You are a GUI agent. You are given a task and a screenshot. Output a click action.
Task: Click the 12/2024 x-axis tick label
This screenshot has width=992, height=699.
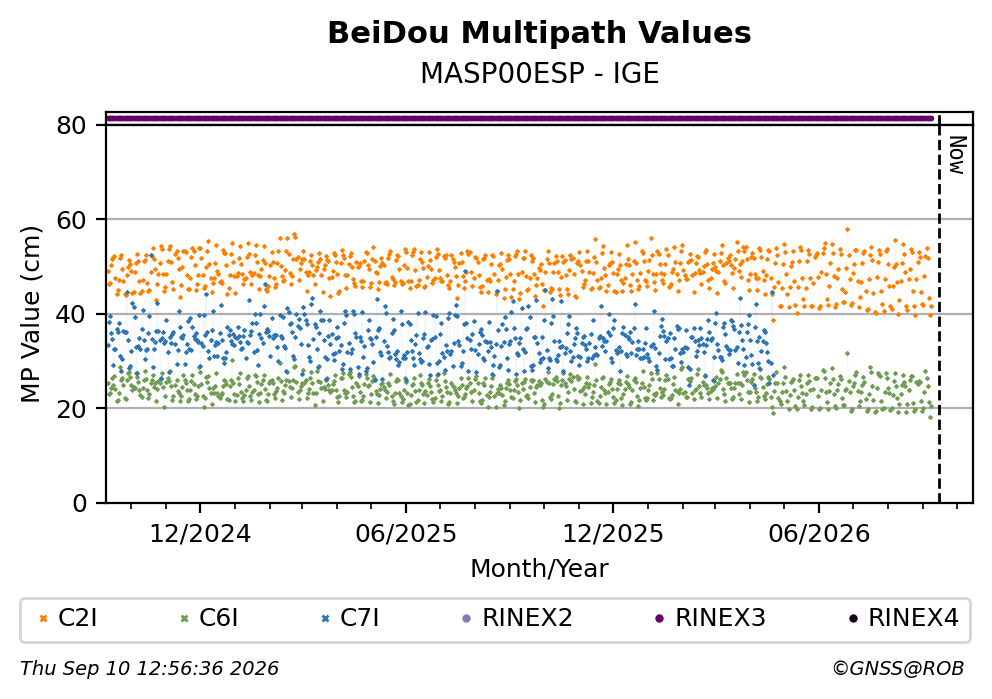tap(200, 535)
